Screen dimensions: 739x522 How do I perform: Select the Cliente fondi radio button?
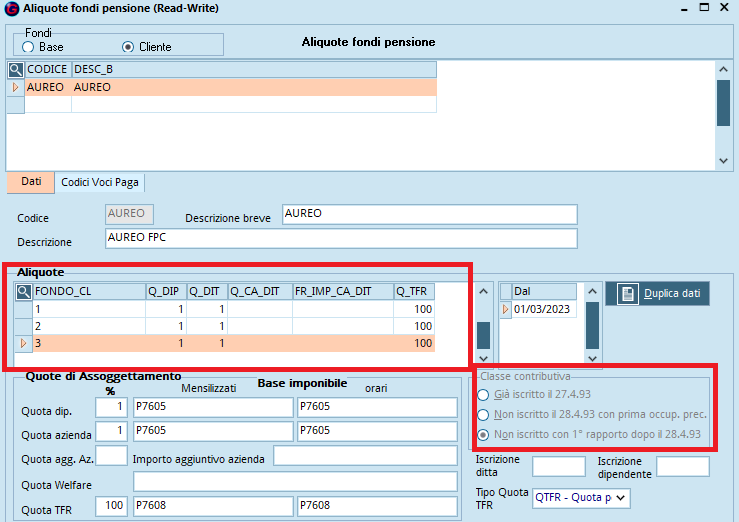pos(128,47)
